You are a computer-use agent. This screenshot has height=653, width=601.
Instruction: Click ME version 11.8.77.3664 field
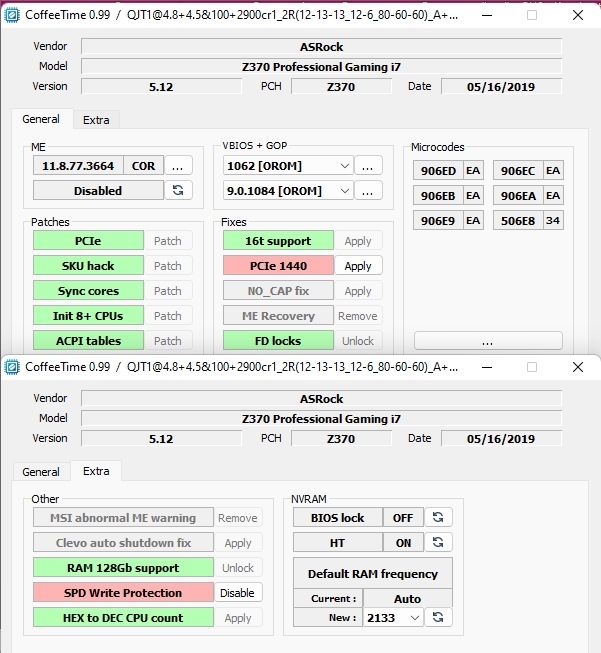click(x=78, y=166)
